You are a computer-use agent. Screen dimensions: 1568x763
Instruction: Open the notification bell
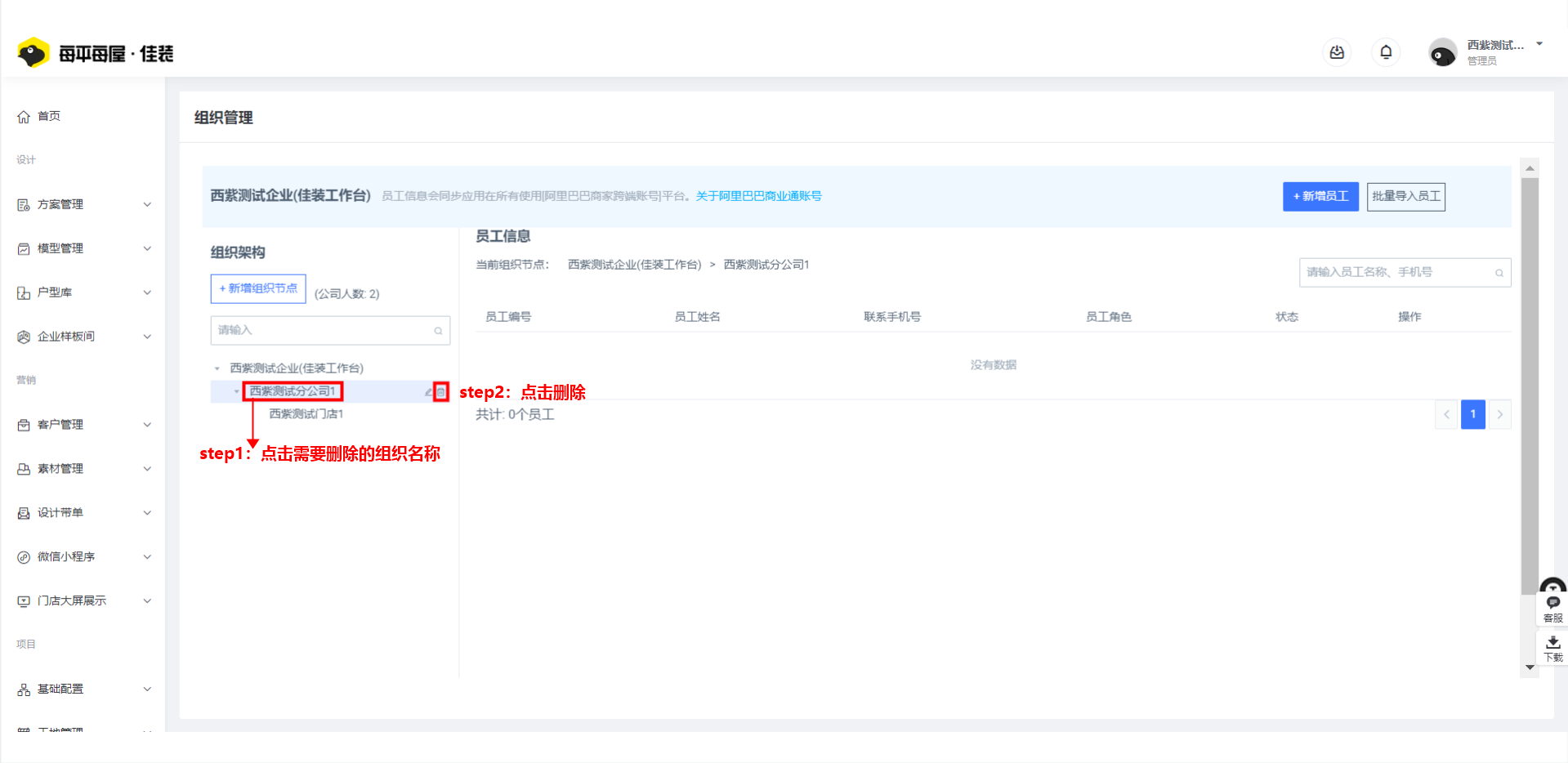click(x=1386, y=52)
